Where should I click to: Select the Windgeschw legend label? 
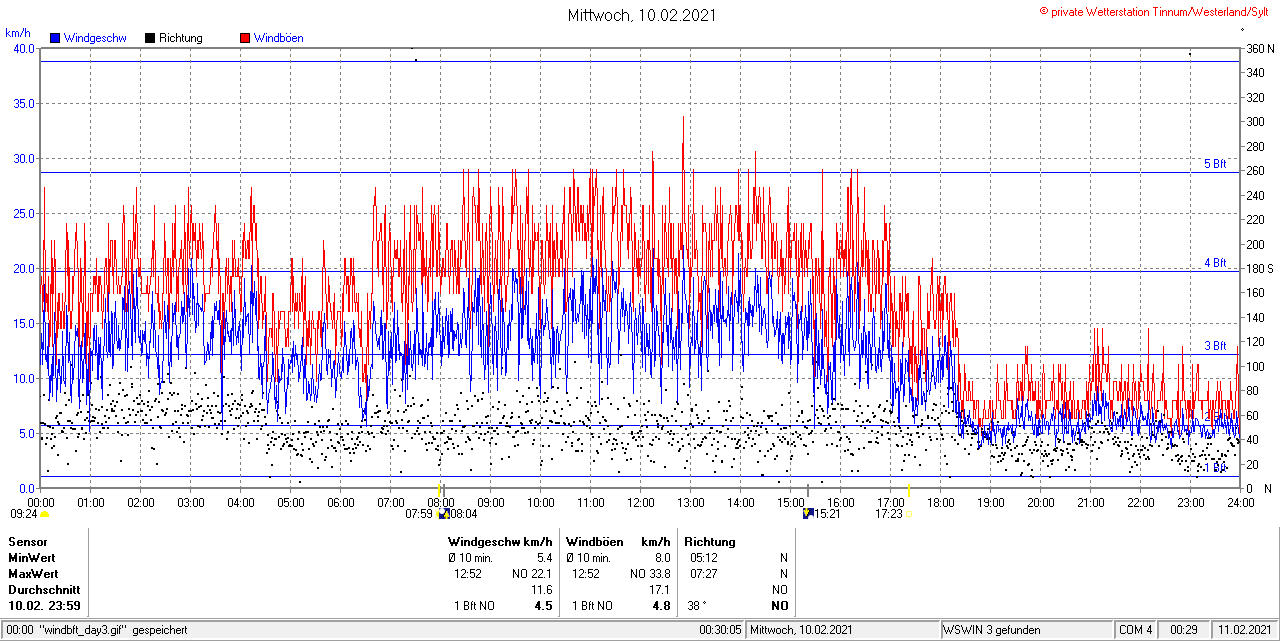coord(95,38)
